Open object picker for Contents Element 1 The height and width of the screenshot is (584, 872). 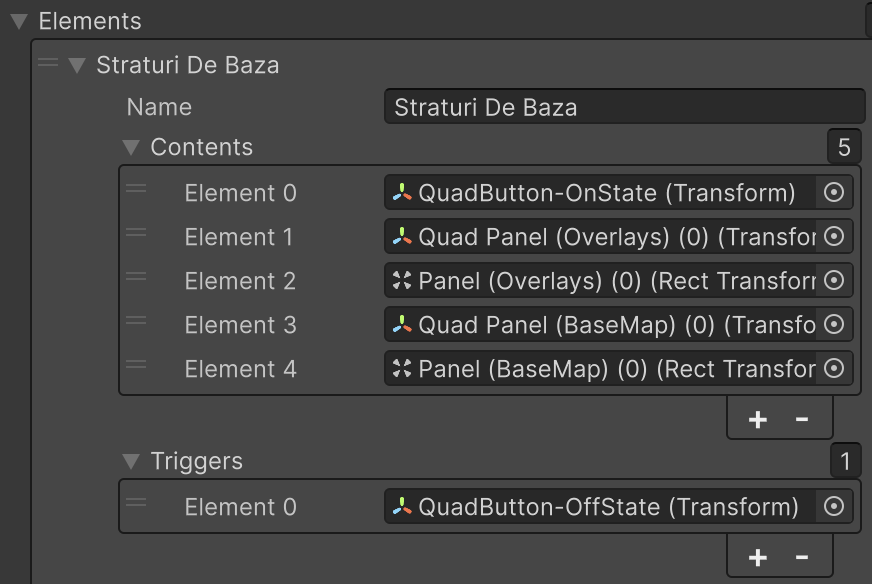pos(834,237)
